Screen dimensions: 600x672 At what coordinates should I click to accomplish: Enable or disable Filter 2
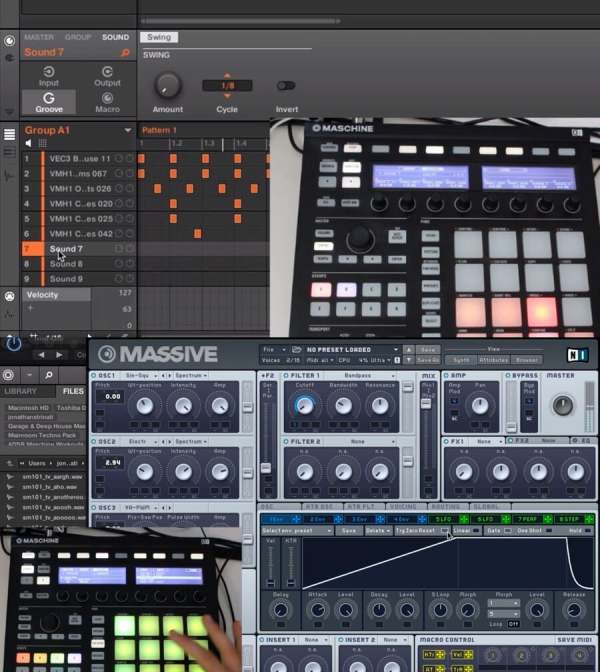[x=286, y=441]
